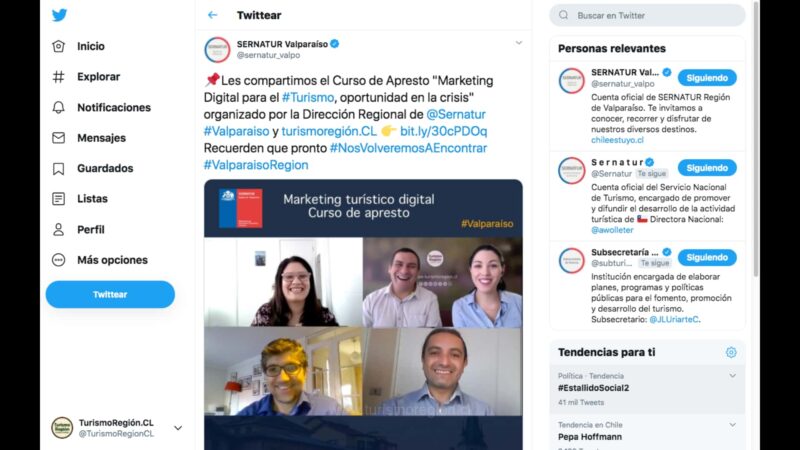Image resolution: width=800 pixels, height=450 pixels.
Task: Click the Buscar en Twitter search field
Action: coord(647,15)
